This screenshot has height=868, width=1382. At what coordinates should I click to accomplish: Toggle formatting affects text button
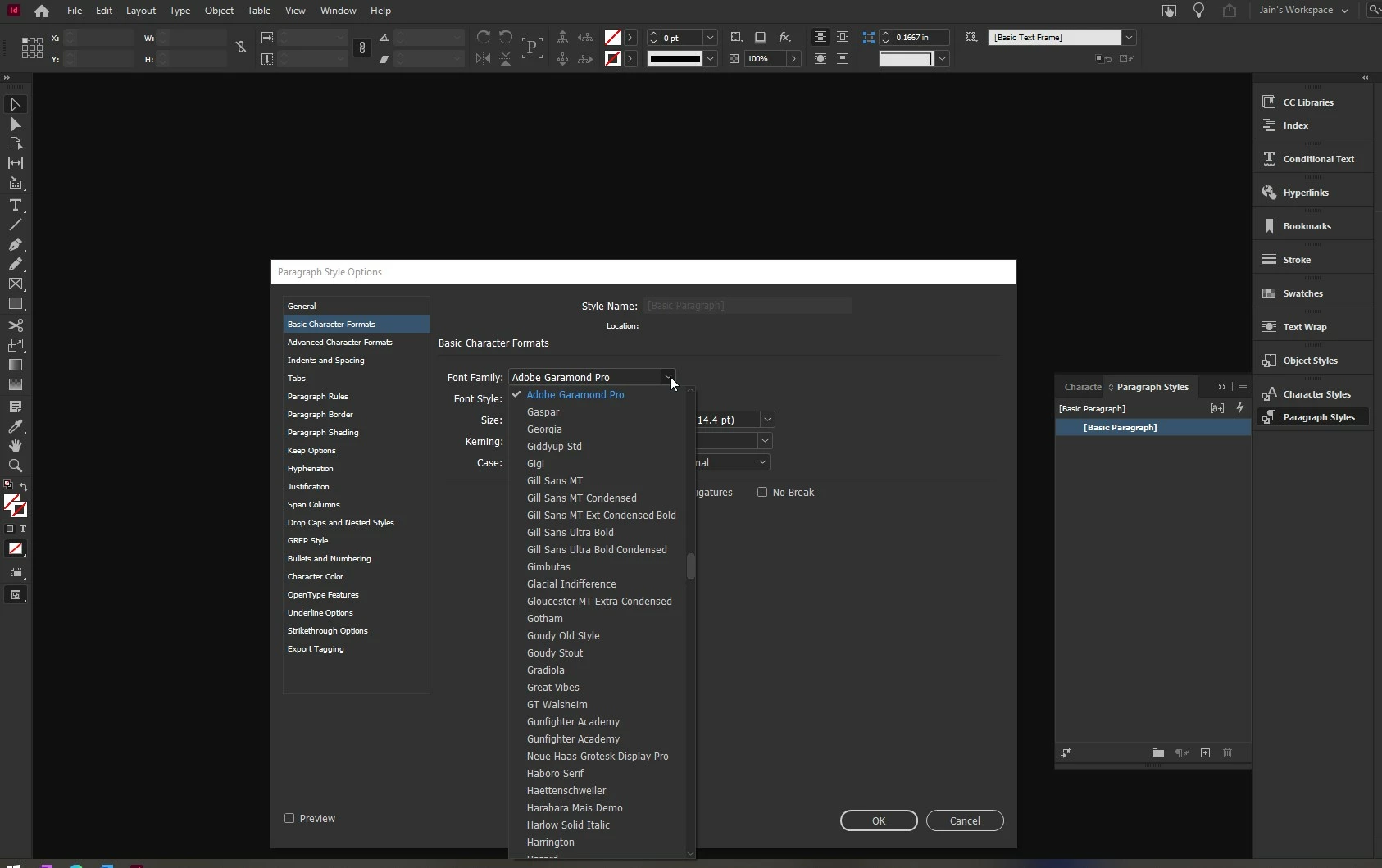23,529
